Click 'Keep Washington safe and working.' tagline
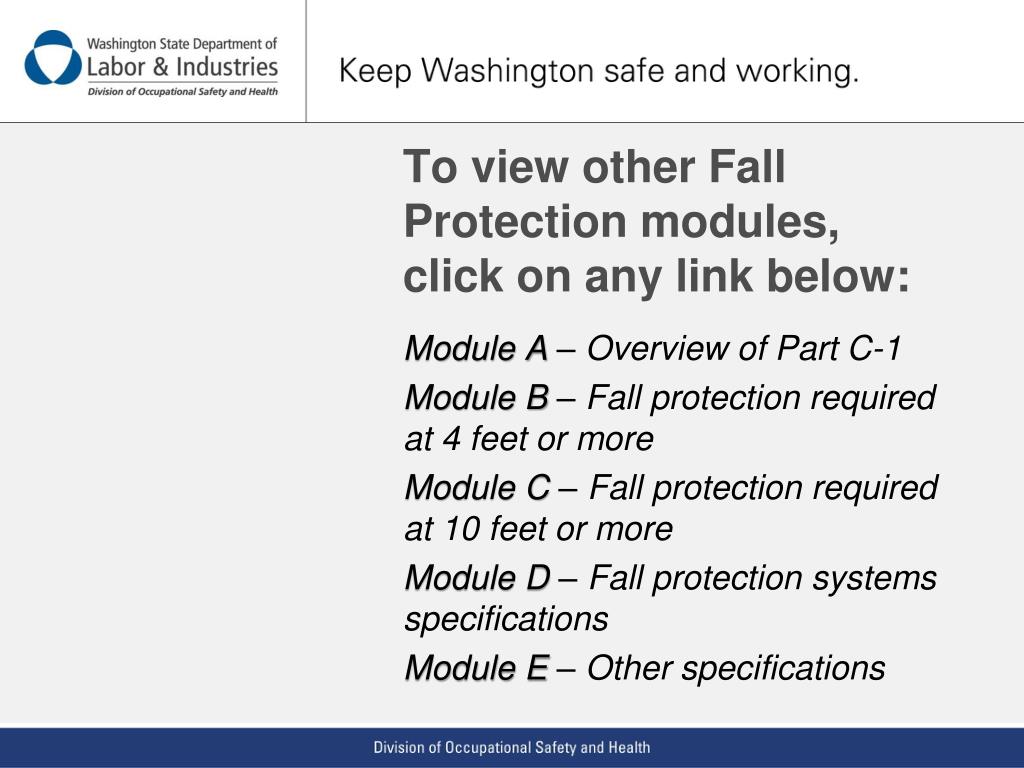The height and width of the screenshot is (768, 1024). pyautogui.click(x=599, y=71)
